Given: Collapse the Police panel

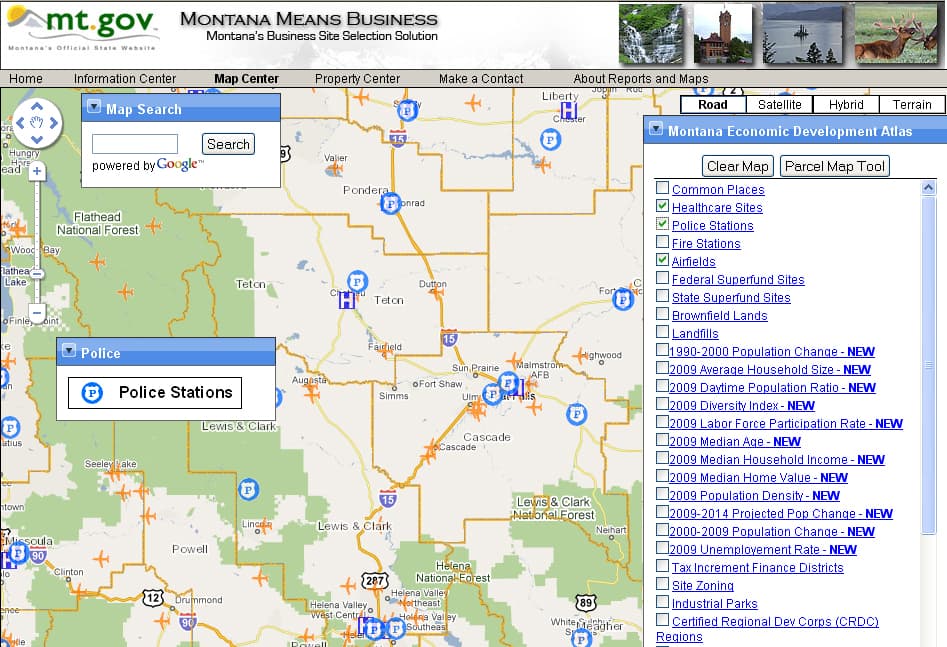Looking at the screenshot, I should 68,350.
